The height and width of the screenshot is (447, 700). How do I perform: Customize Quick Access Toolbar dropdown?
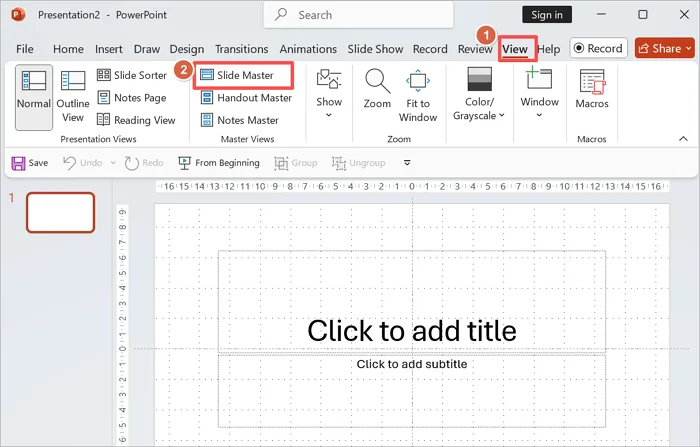407,163
